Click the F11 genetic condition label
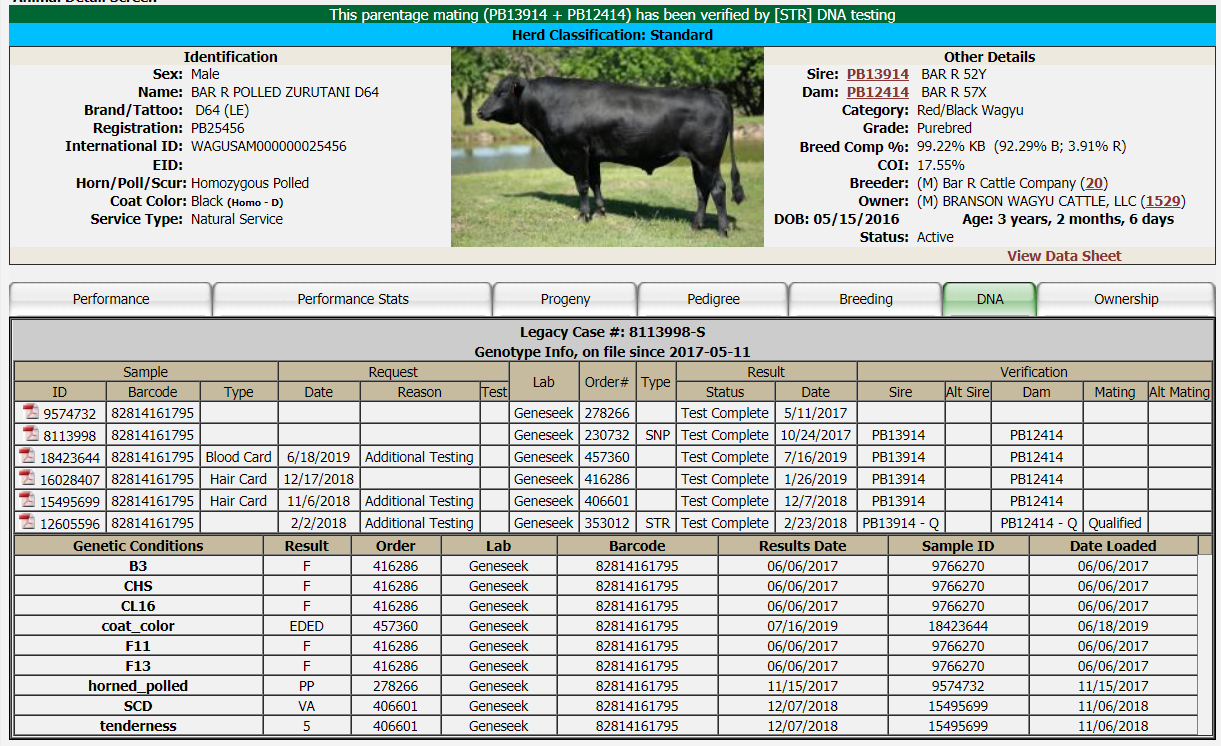1221x746 pixels. (x=138, y=646)
